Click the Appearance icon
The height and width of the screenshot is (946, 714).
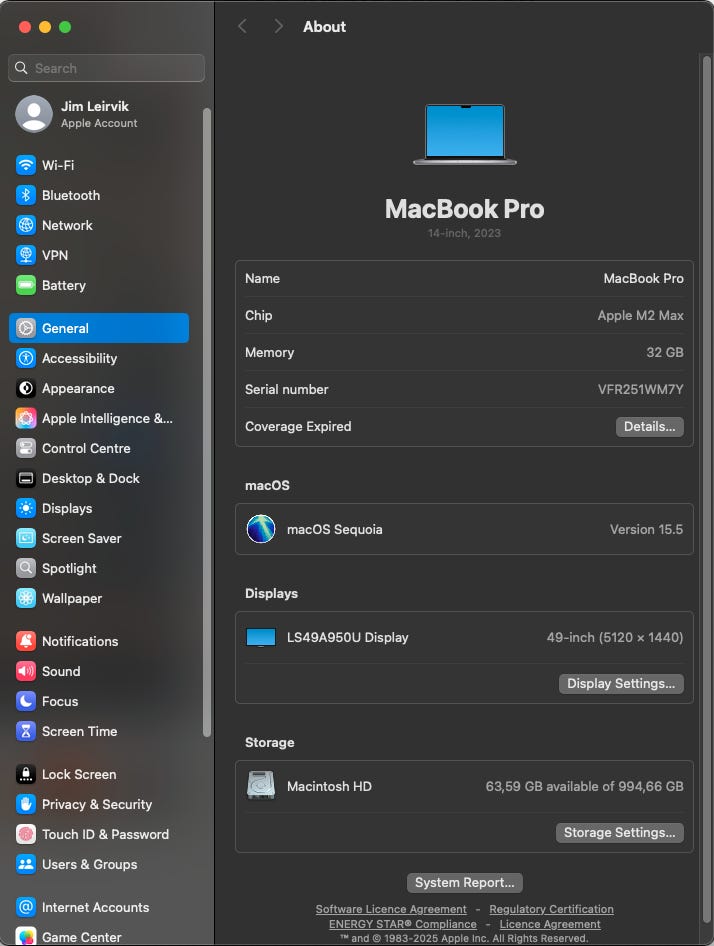tap(25, 389)
